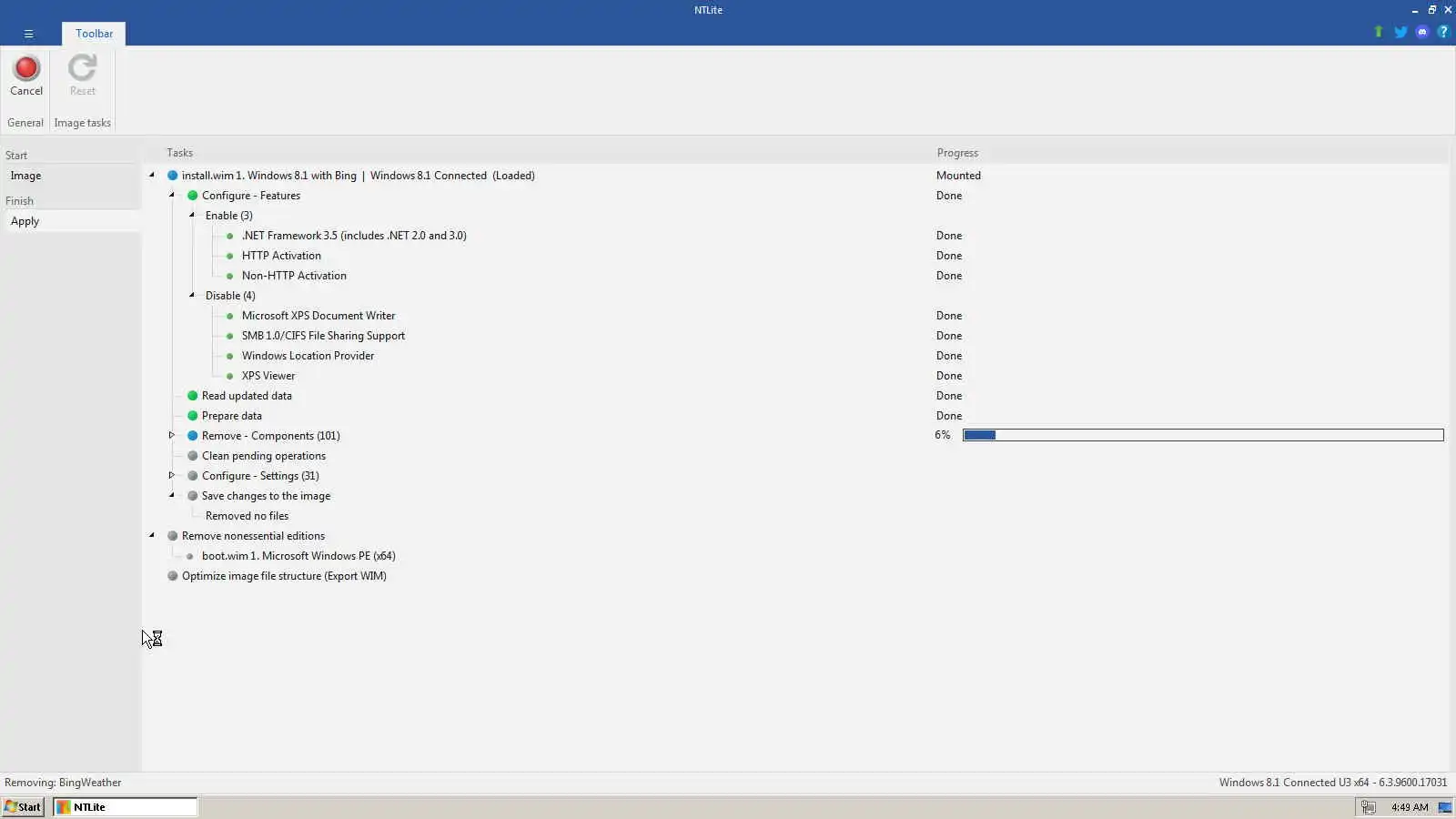Screen dimensions: 1456x819
Task: Click the Reset arrow icon
Action: tap(82, 68)
